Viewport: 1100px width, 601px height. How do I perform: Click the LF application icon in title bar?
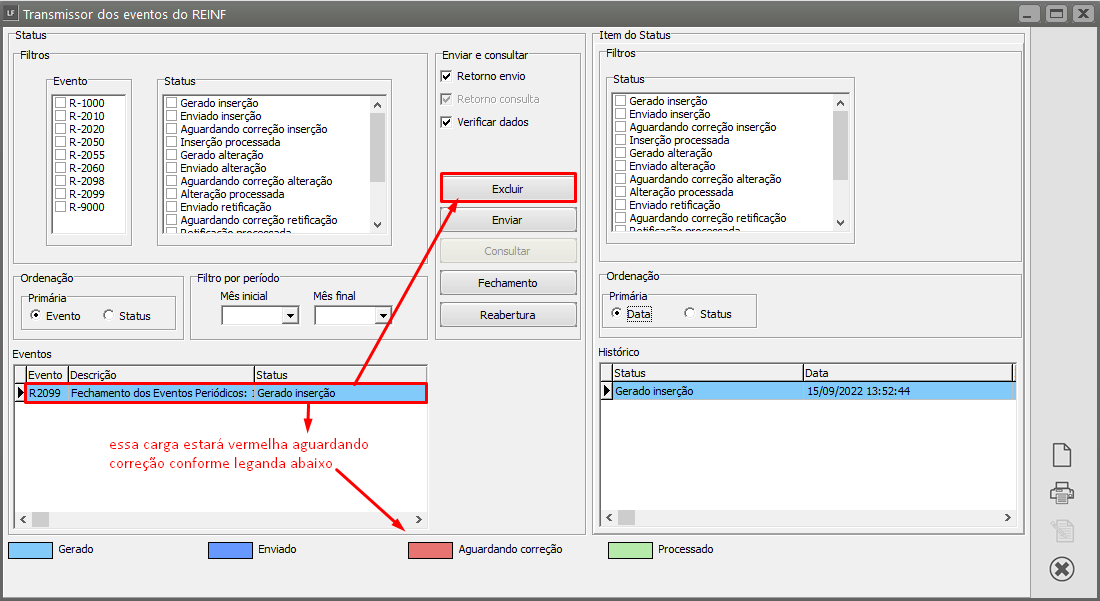[x=10, y=14]
